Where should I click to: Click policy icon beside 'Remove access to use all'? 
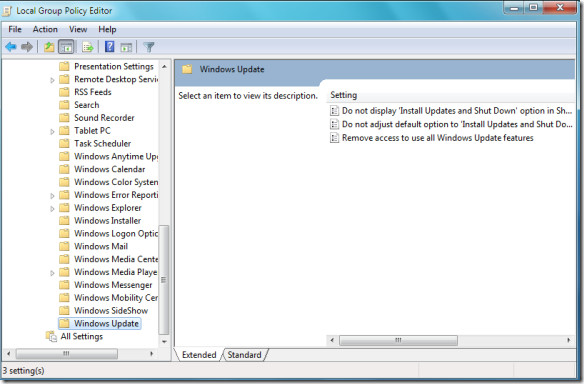(334, 138)
